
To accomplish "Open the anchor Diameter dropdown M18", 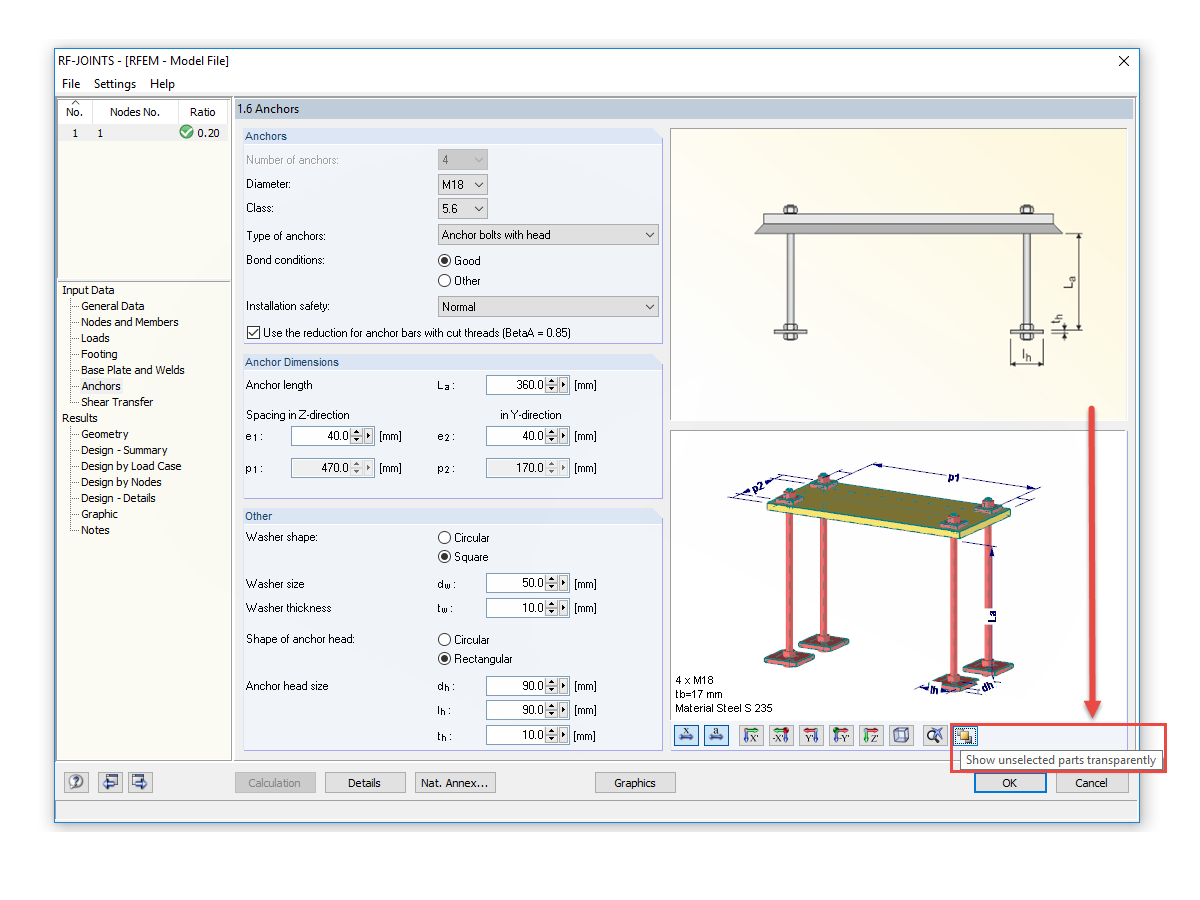I will click(x=463, y=185).
